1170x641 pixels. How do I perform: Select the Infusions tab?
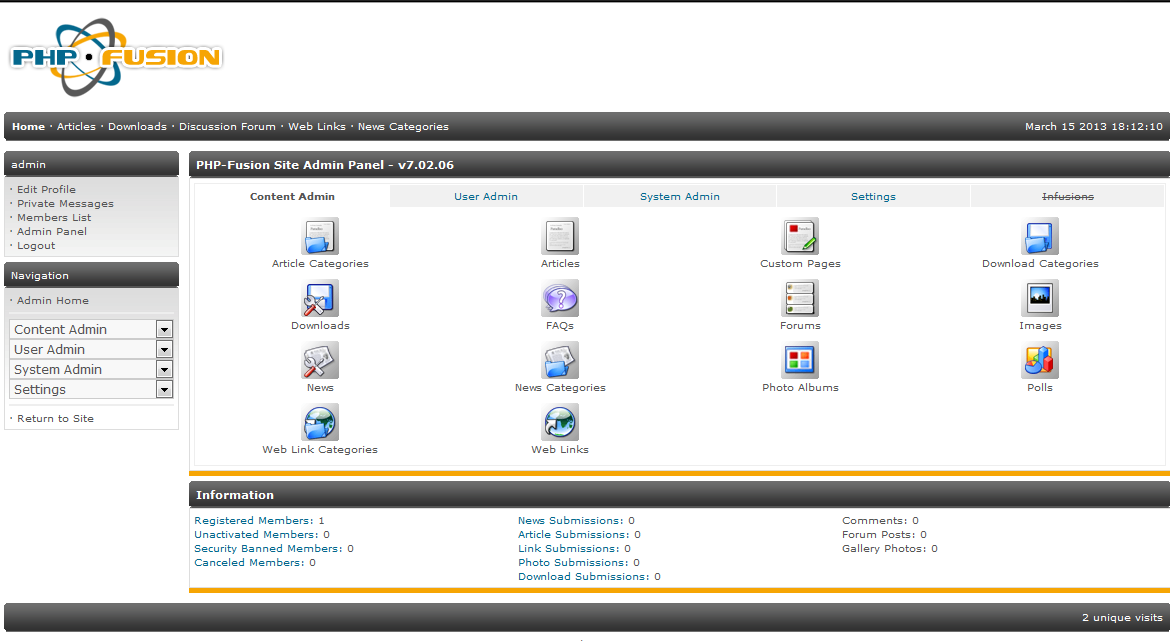(1067, 196)
